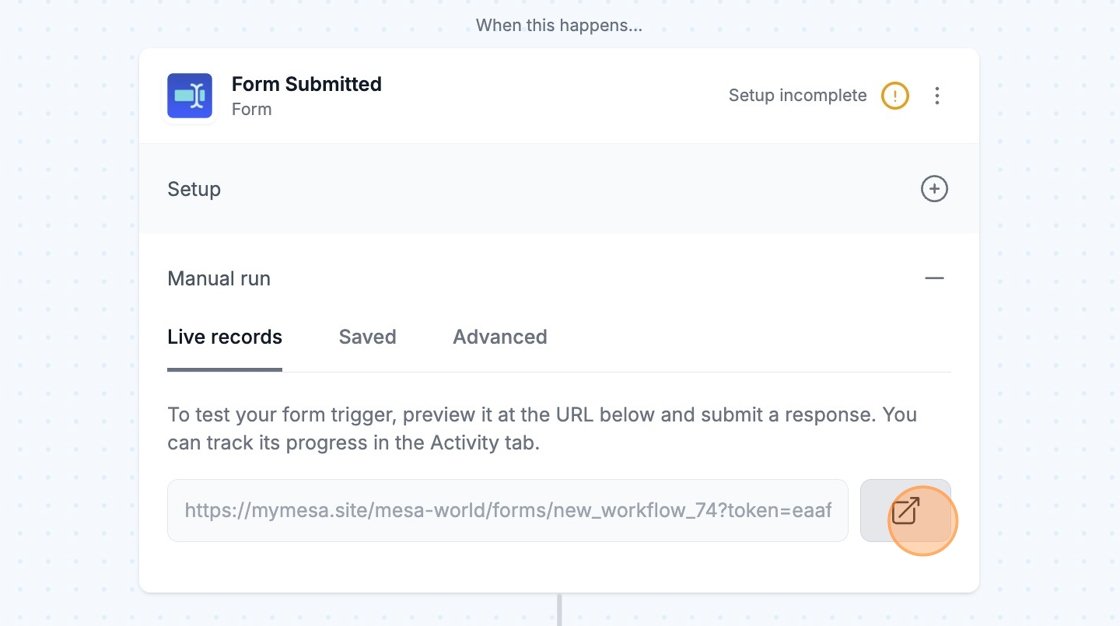Click the Setup section label

[x=194, y=189]
